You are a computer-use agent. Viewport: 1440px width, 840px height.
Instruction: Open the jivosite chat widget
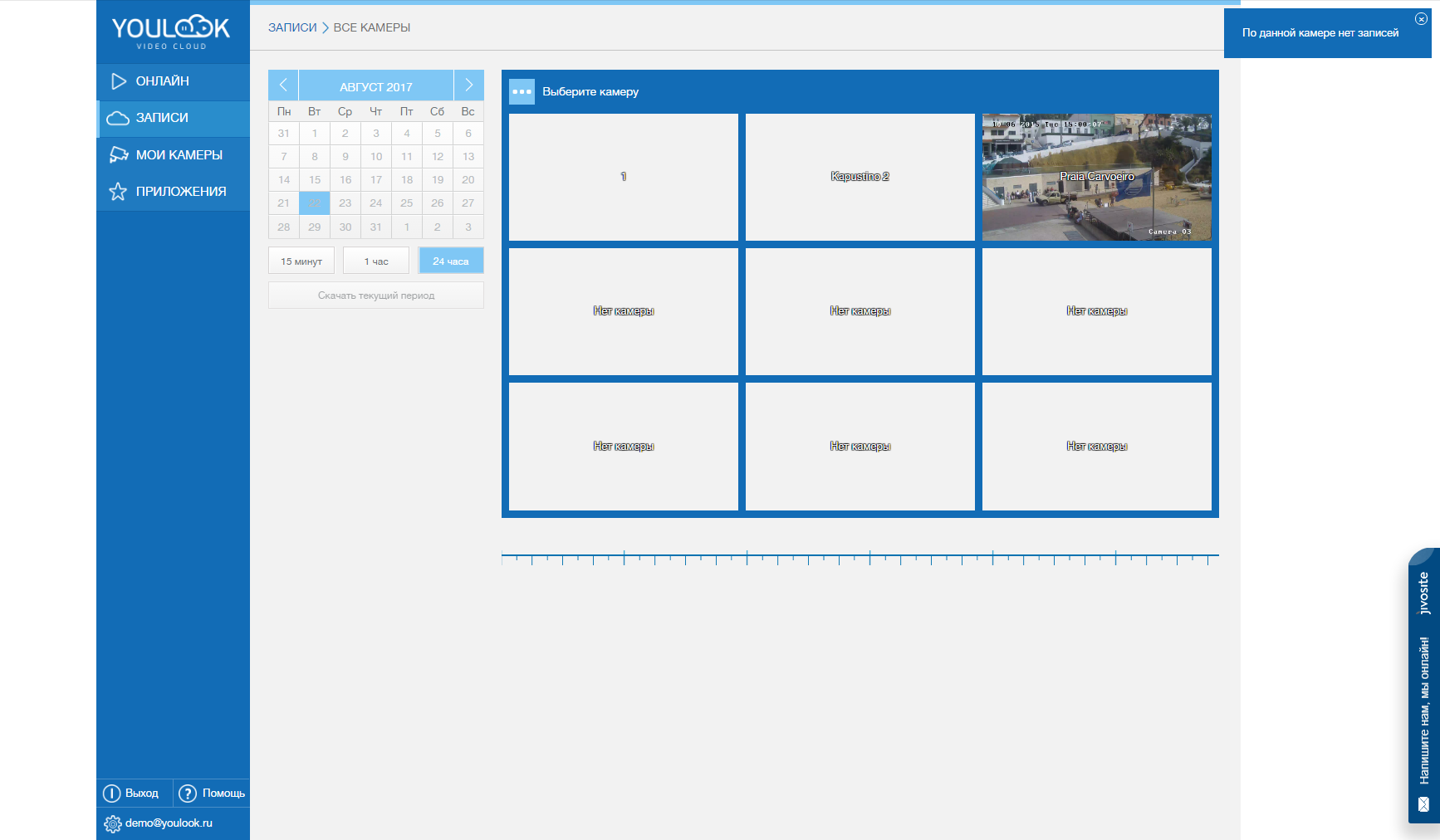pyautogui.click(x=1423, y=686)
